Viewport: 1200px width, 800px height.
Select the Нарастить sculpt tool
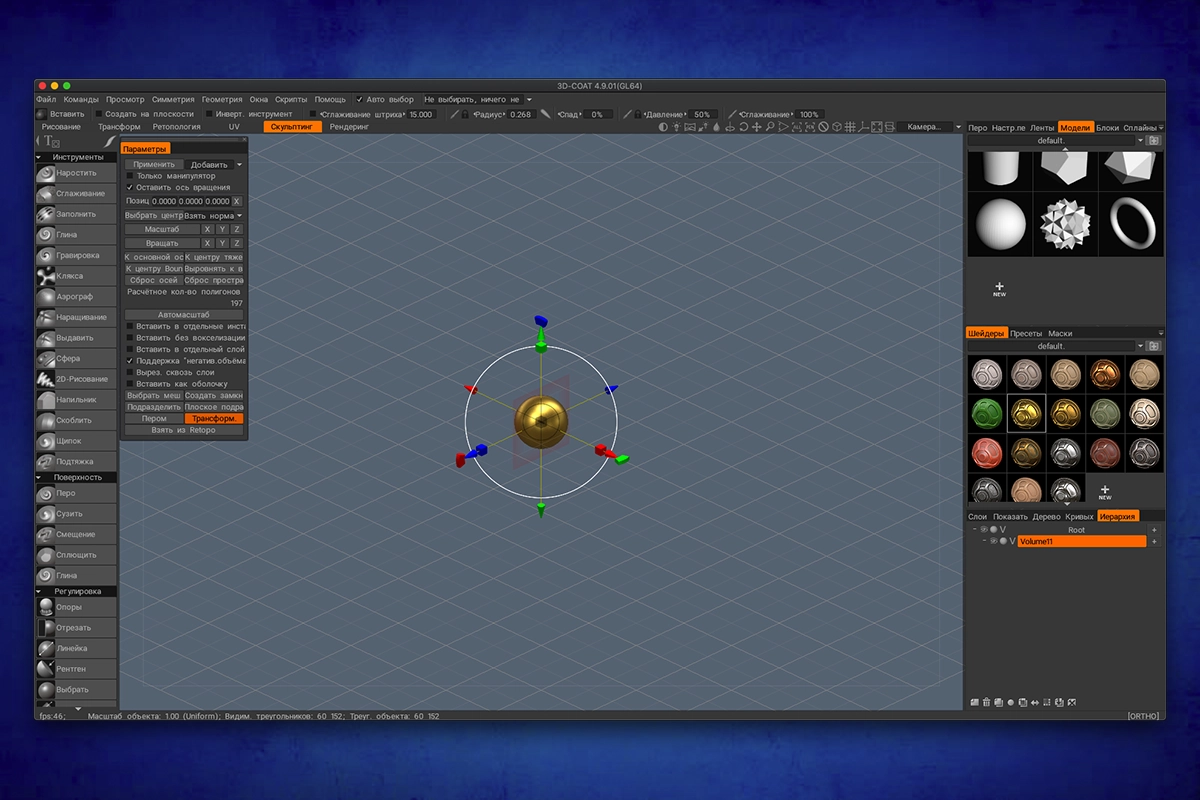click(x=76, y=173)
